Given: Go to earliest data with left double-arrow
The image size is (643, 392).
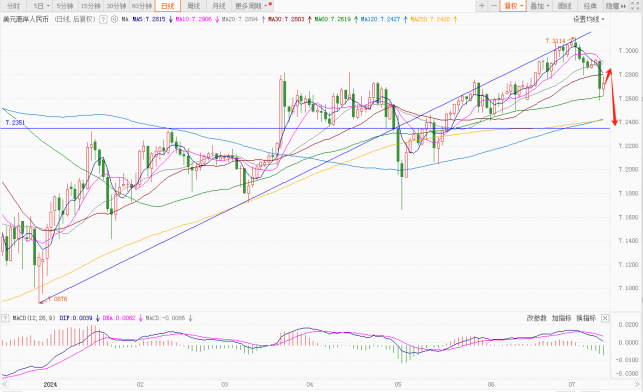Looking at the screenshot, I should (x=5, y=385).
